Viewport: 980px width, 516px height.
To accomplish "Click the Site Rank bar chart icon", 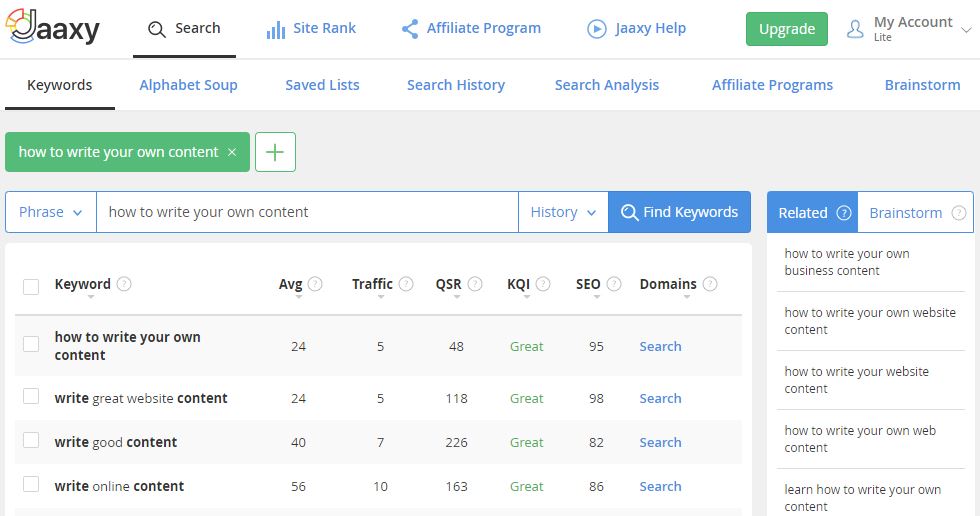I will click(276, 29).
